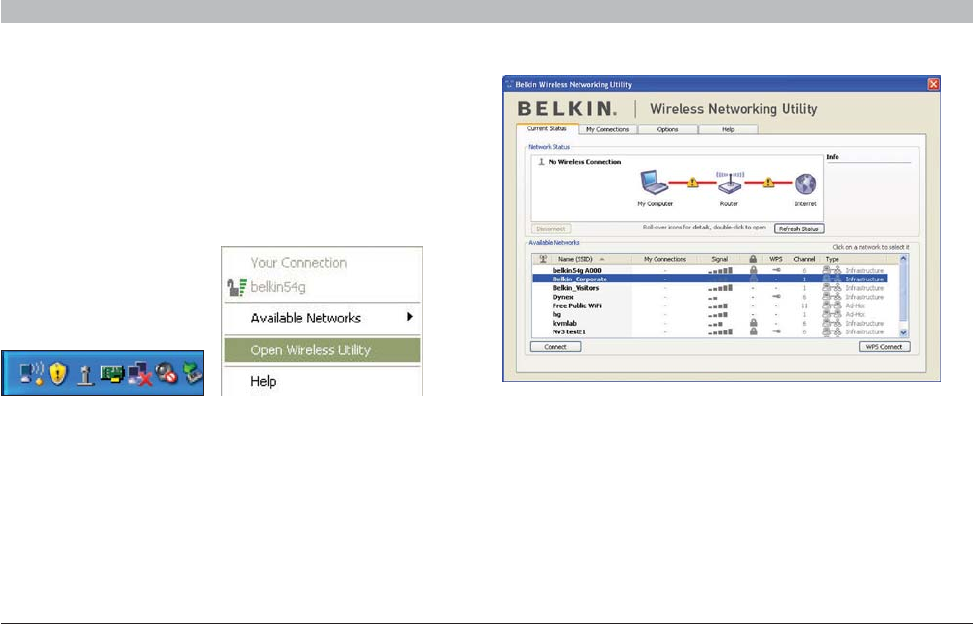The image size is (973, 624).
Task: Click the Refresh Status button
Action: tap(799, 229)
